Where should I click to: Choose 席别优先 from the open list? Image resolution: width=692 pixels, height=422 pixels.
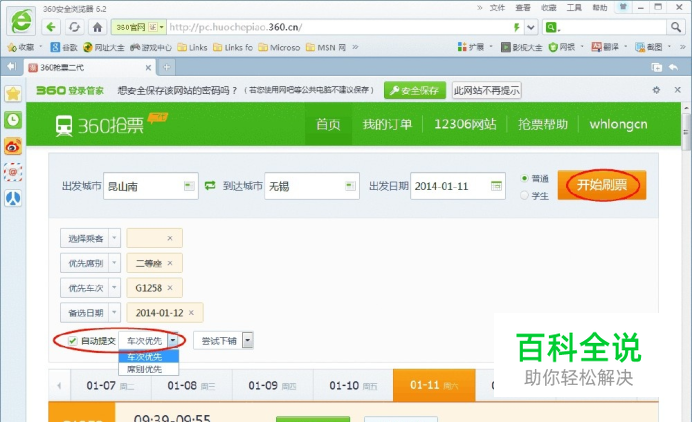pos(149,369)
